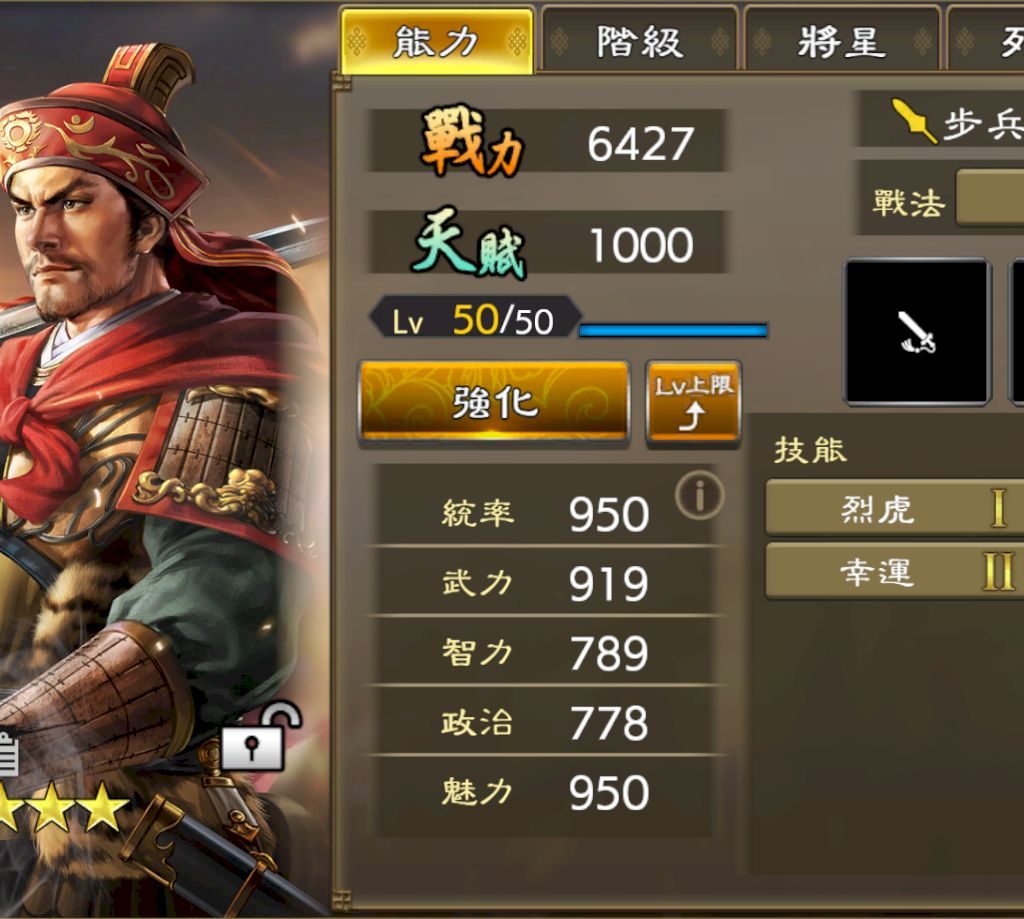Switch to the 將星 tab
Viewport: 1024px width, 919px height.
tap(841, 40)
